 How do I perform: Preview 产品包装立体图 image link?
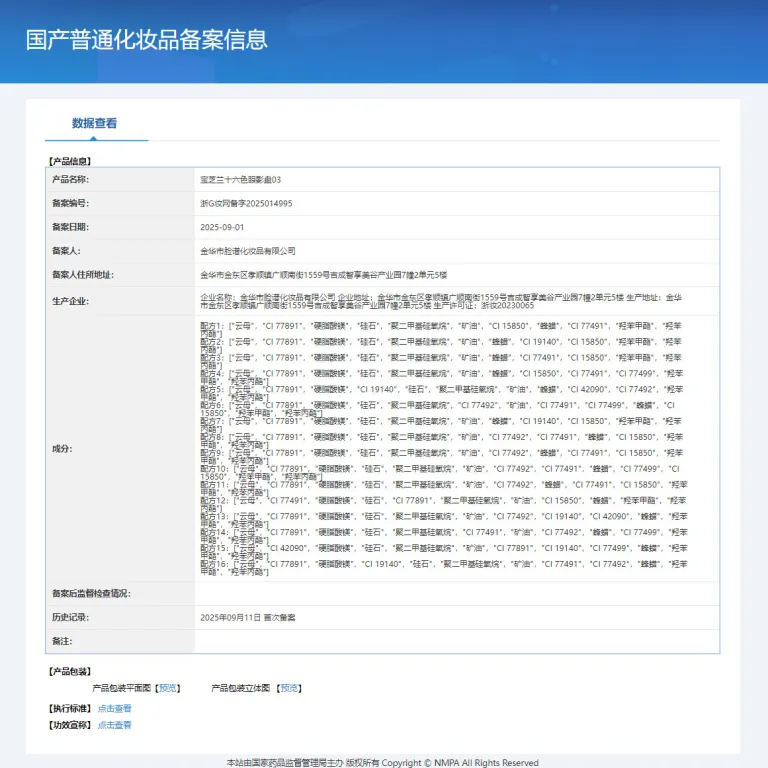click(x=289, y=688)
